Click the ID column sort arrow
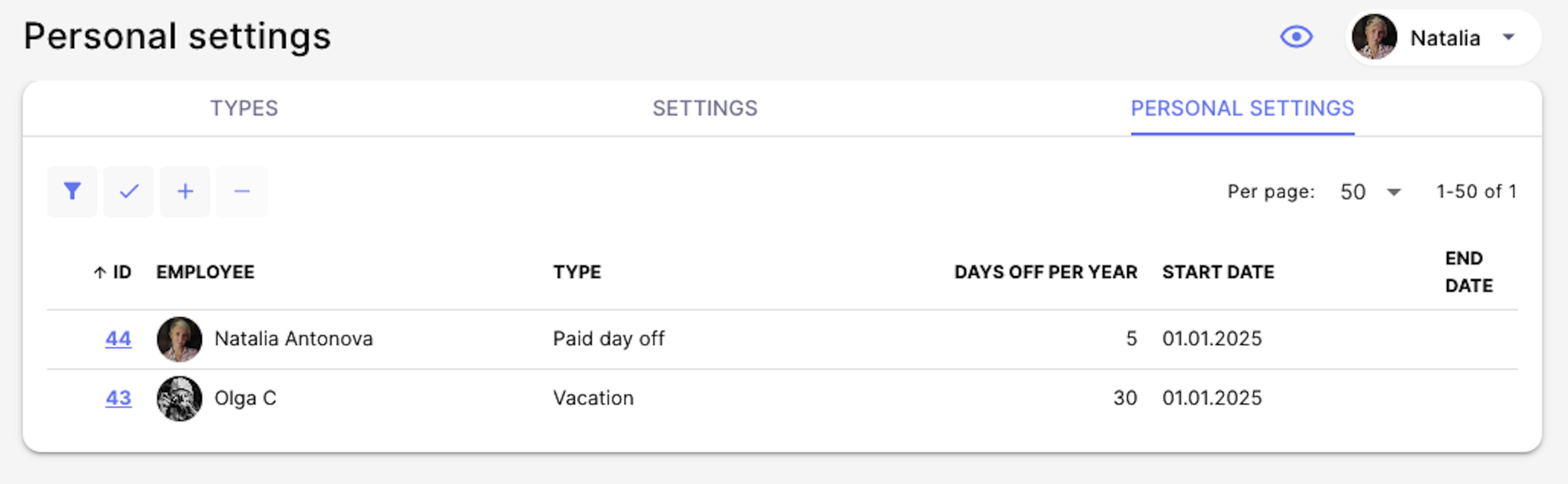 (x=100, y=272)
